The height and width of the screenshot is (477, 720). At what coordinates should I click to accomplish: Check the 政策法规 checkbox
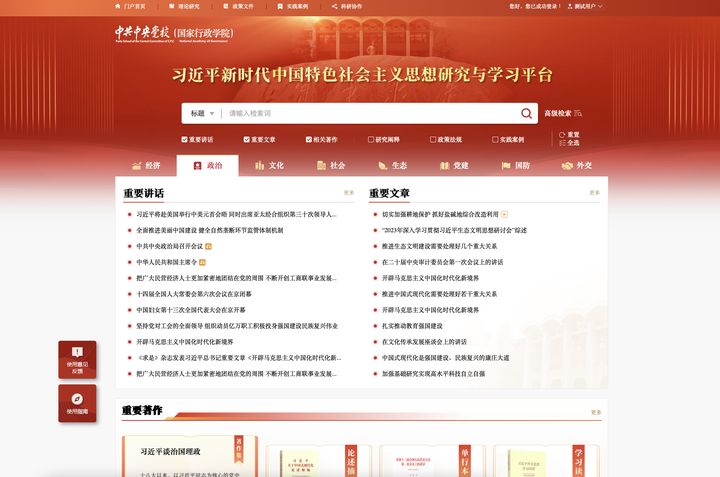433,140
